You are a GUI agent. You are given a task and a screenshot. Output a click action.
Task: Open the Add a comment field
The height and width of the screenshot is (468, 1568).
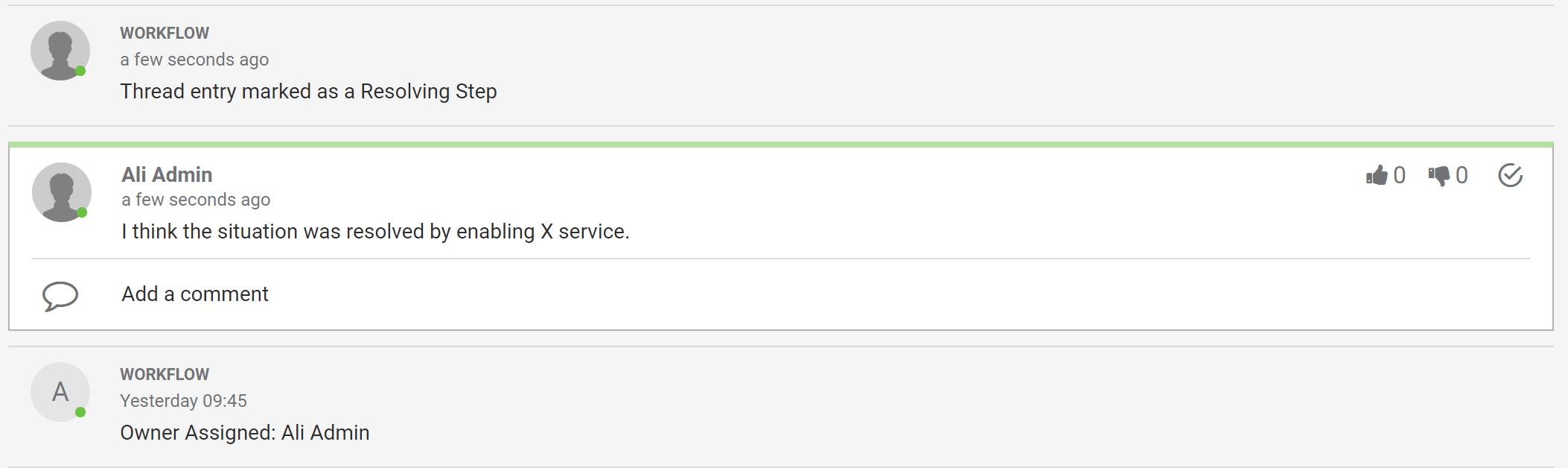coord(194,294)
